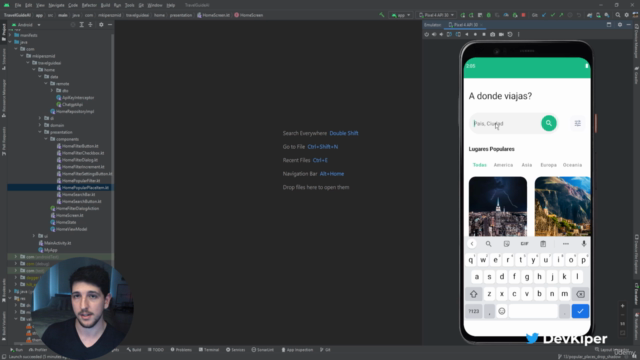Screen dimensions: 640x360
Task: Click the emulator power button icon
Action: point(427,34)
